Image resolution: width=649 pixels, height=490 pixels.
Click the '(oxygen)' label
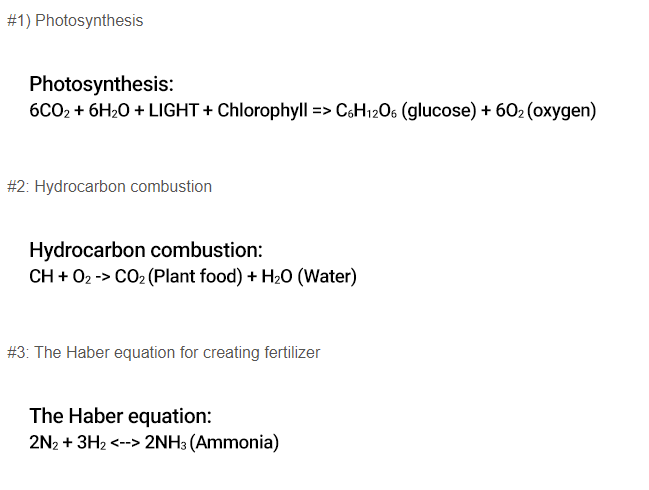(561, 110)
